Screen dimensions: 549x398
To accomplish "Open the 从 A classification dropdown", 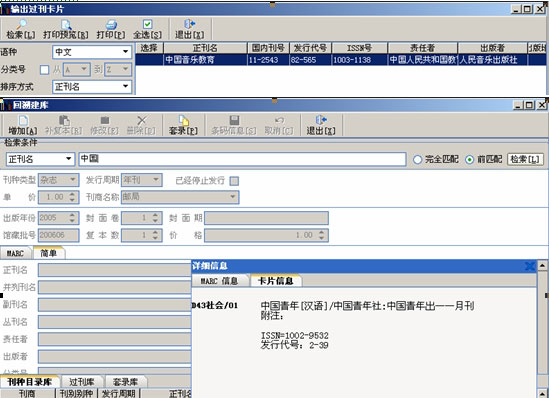I will (84, 70).
